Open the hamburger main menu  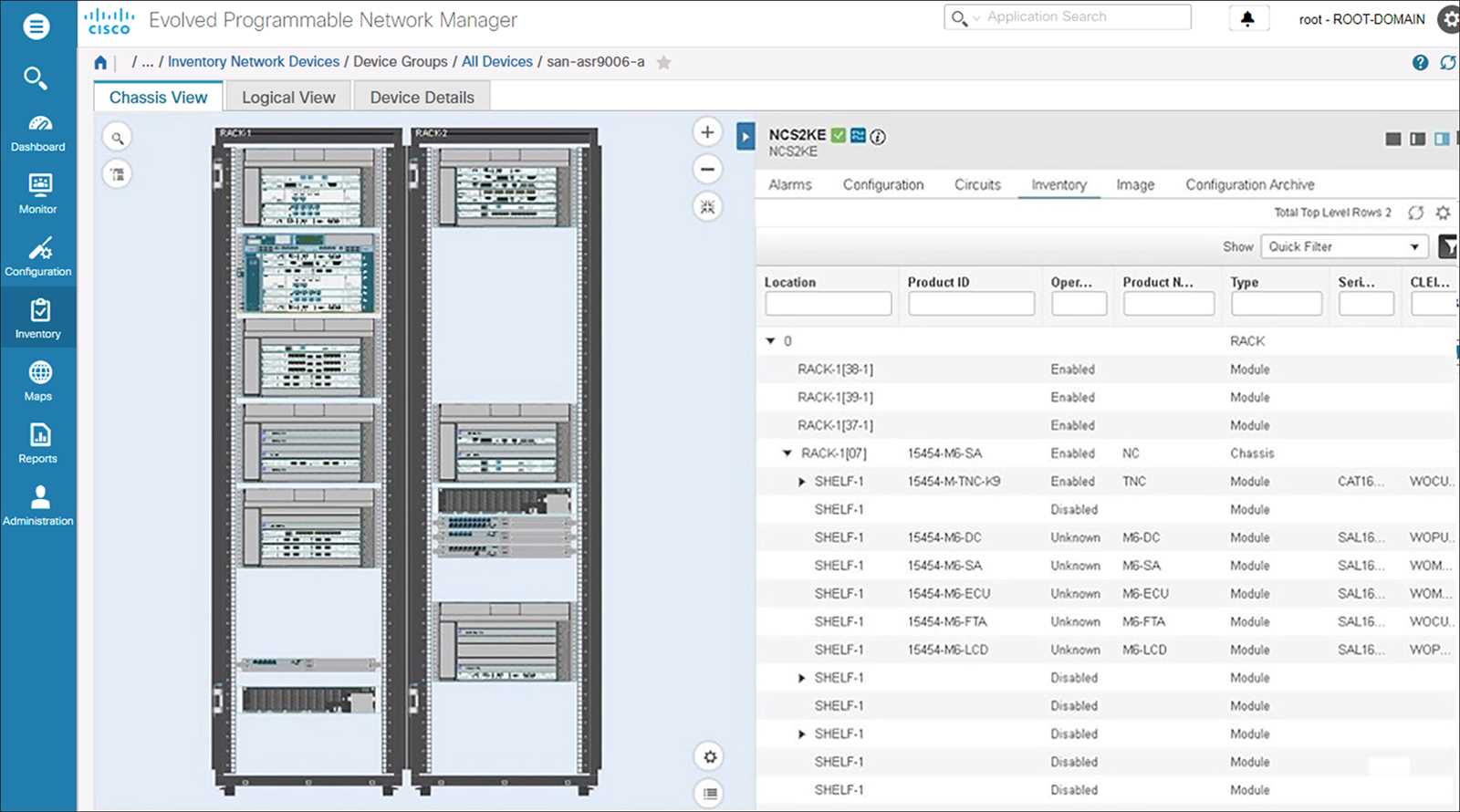36,26
